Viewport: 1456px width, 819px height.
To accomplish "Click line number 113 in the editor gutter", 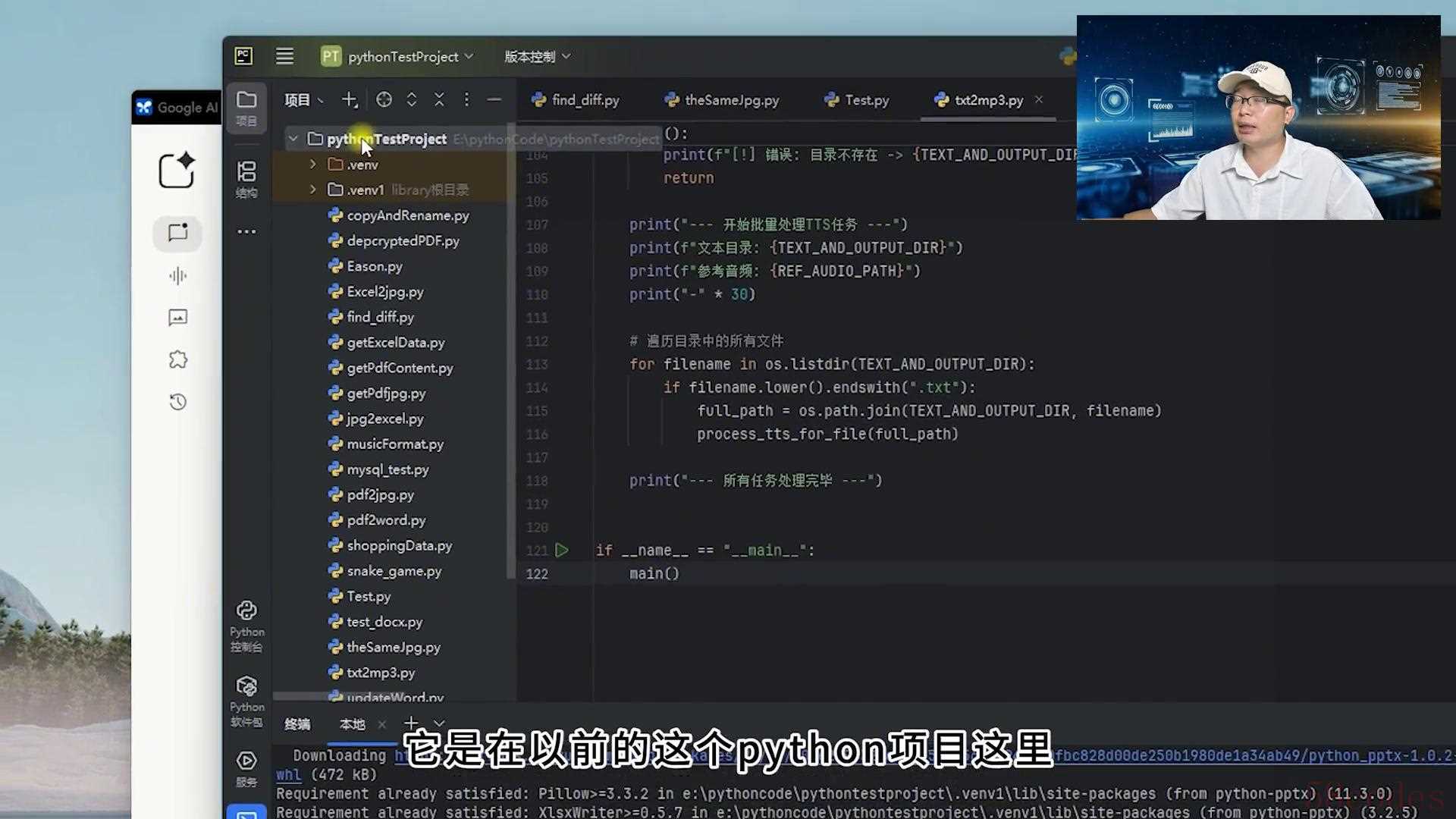I will (x=537, y=364).
